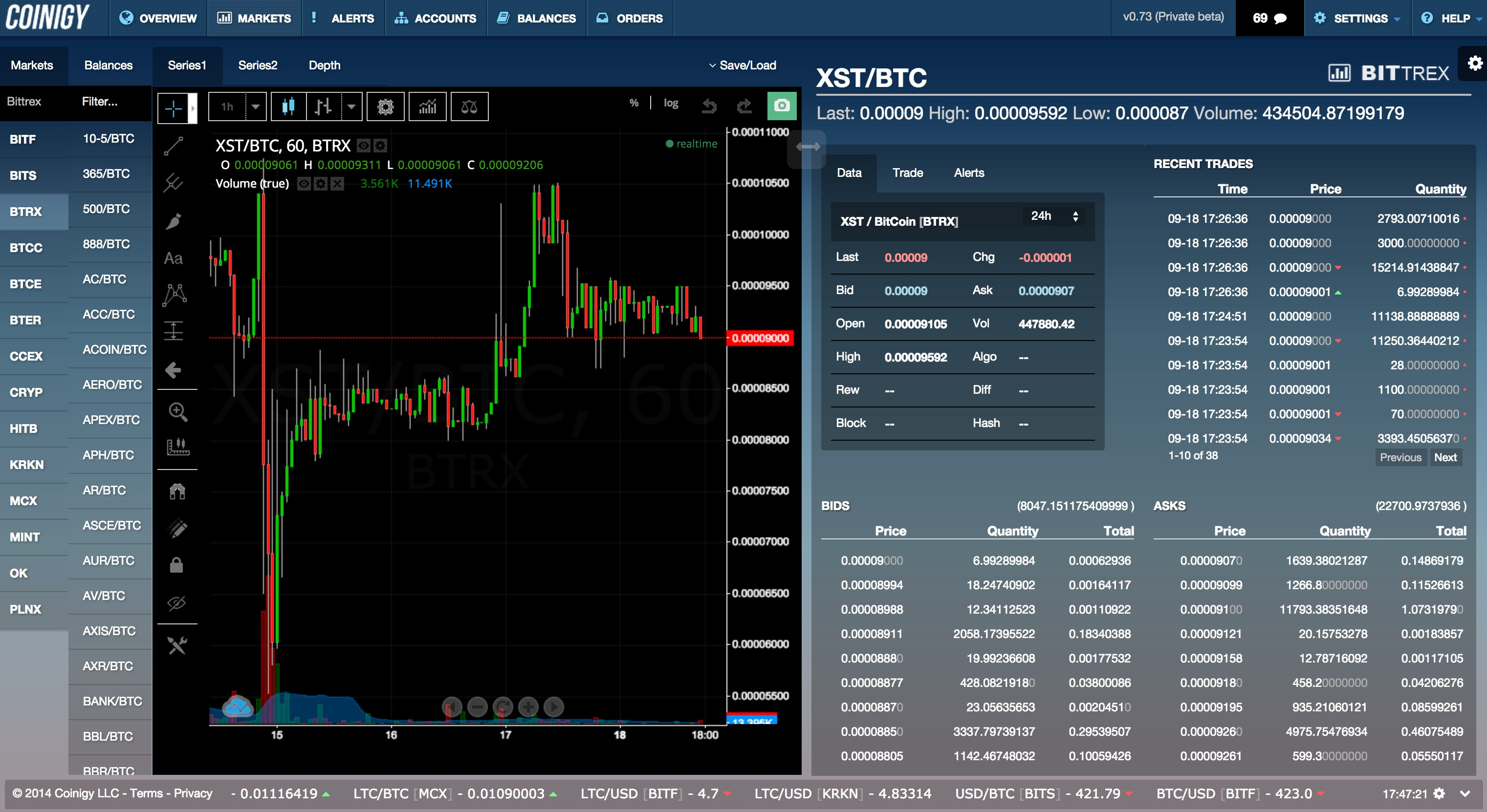Open the Alerts tab in data panel
The image size is (1487, 812).
tap(969, 172)
